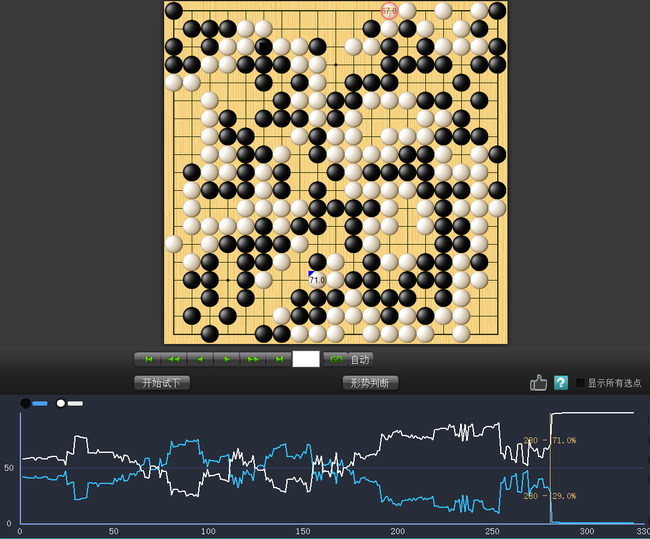
Task: Fast-forward several moves with double-right arrow
Action: point(253,359)
